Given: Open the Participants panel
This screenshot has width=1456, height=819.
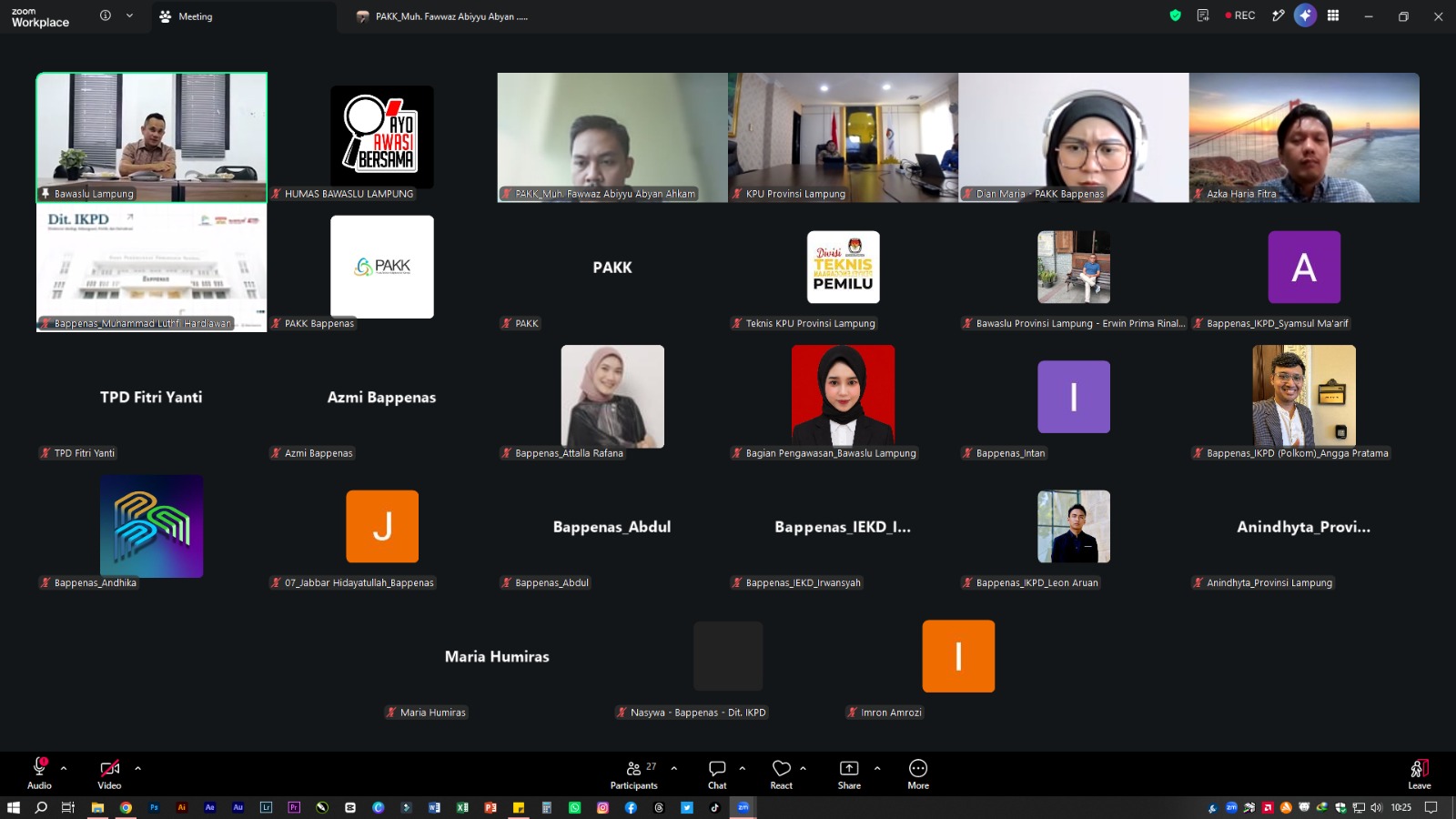Looking at the screenshot, I should 634,774.
